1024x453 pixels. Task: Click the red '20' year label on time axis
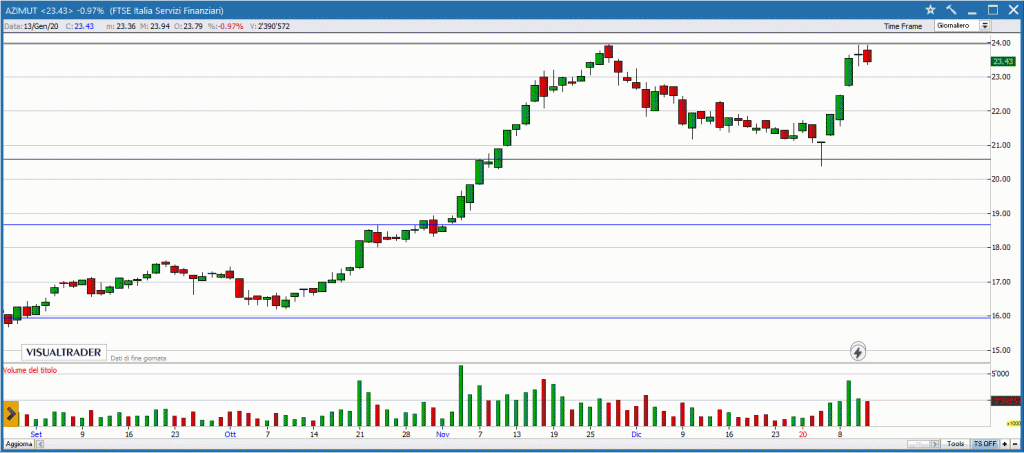tap(803, 433)
